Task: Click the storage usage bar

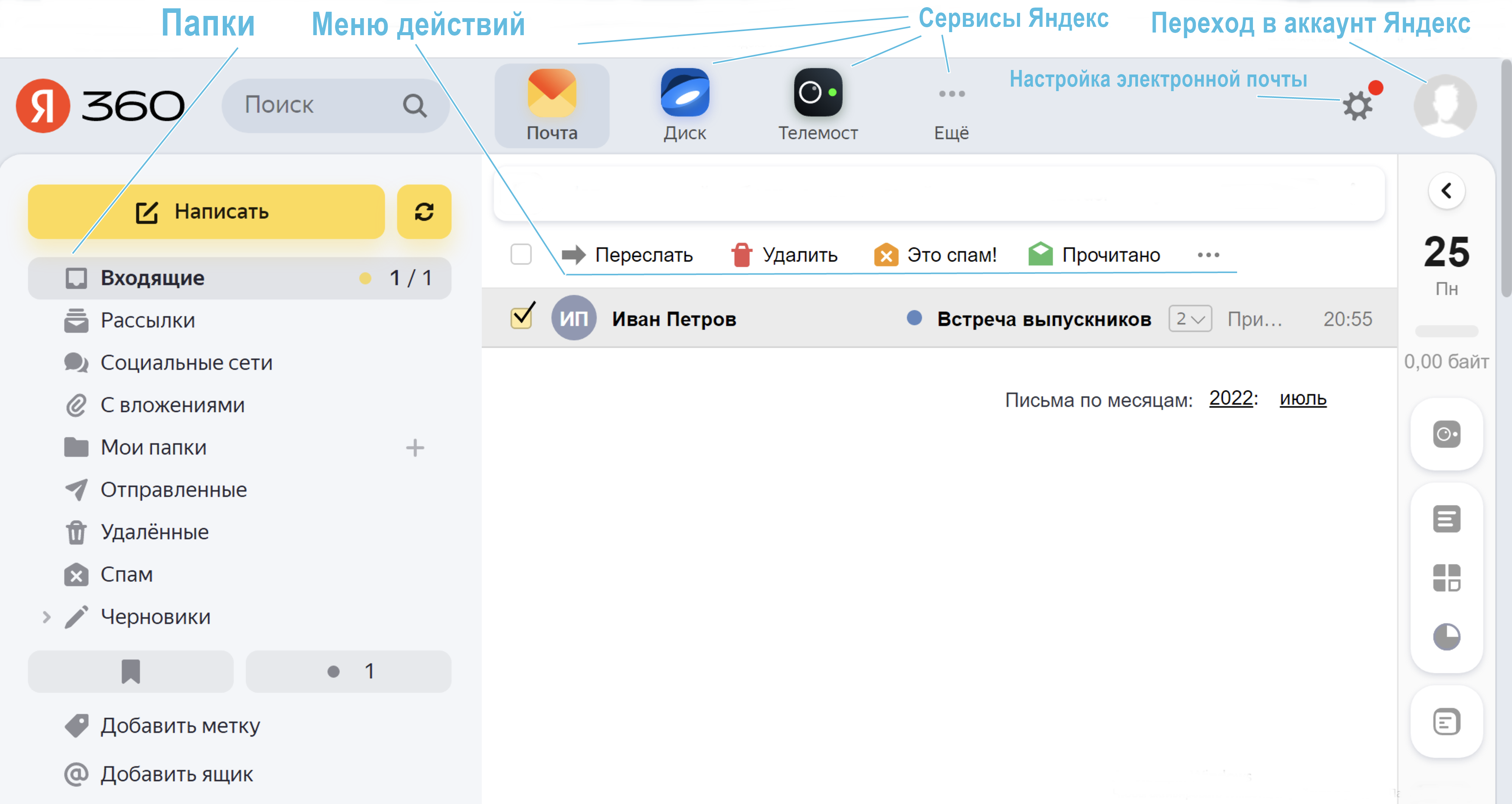Action: tap(1446, 331)
